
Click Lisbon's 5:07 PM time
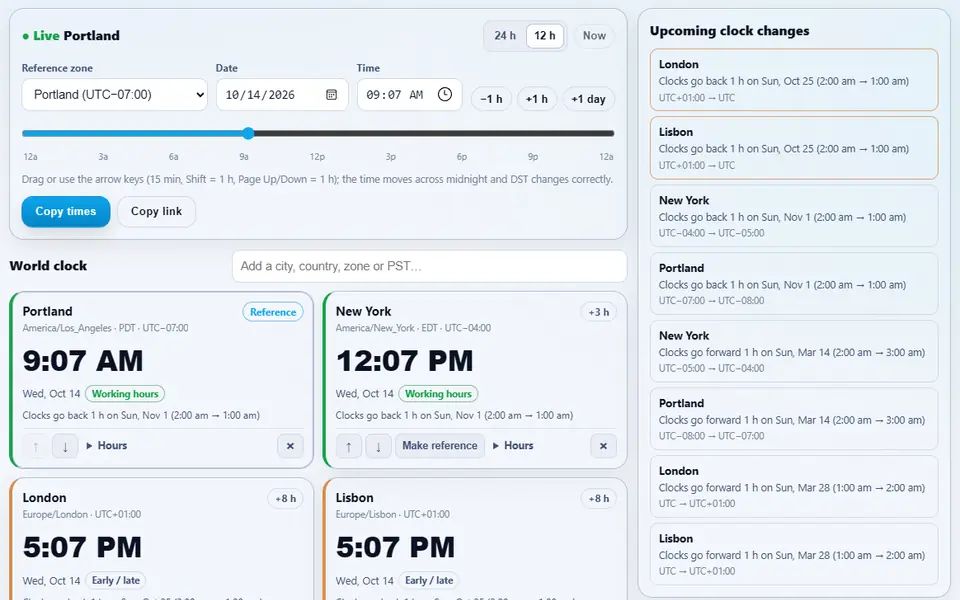[395, 547]
